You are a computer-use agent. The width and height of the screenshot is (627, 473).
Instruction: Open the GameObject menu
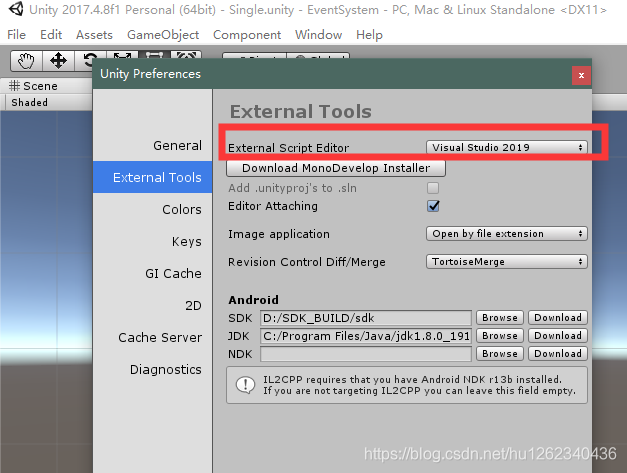(163, 35)
